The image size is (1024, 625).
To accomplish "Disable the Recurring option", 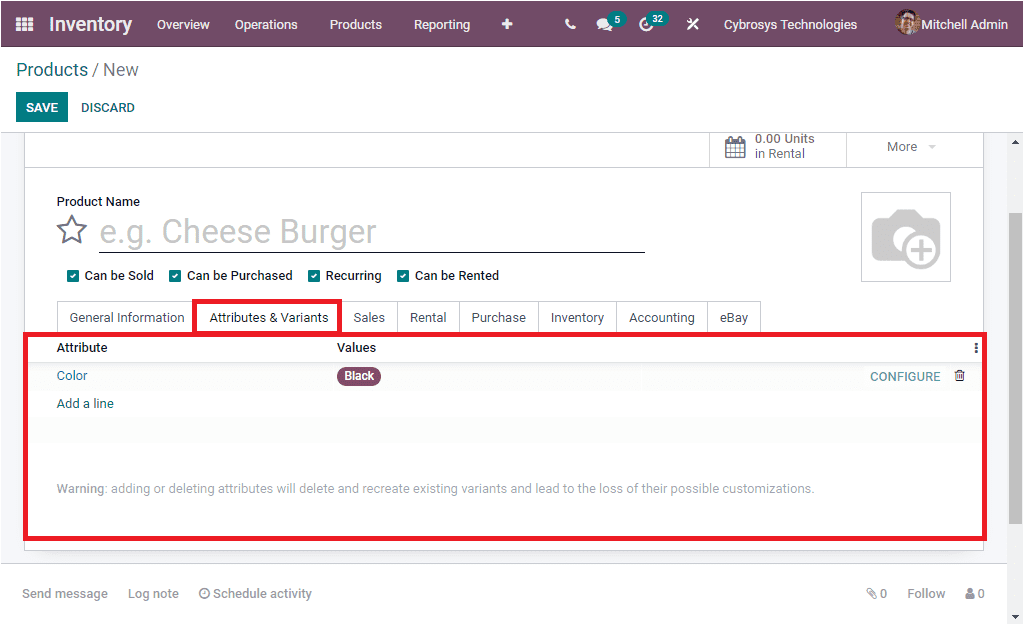I will coord(312,275).
